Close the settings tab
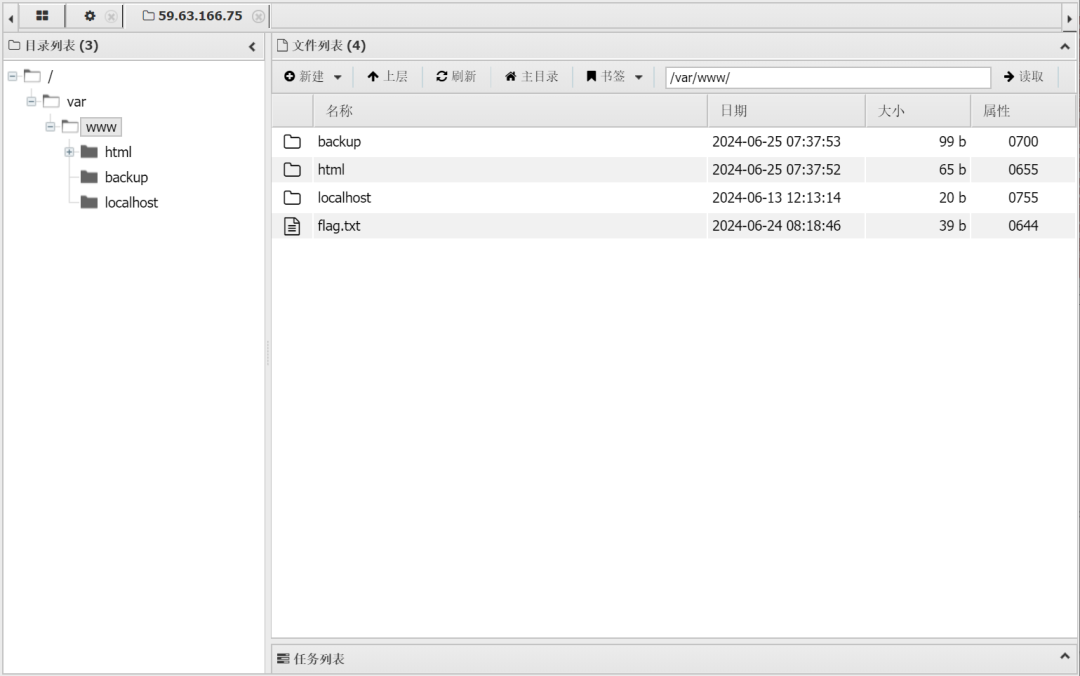This screenshot has height=676, width=1080. [x=111, y=16]
